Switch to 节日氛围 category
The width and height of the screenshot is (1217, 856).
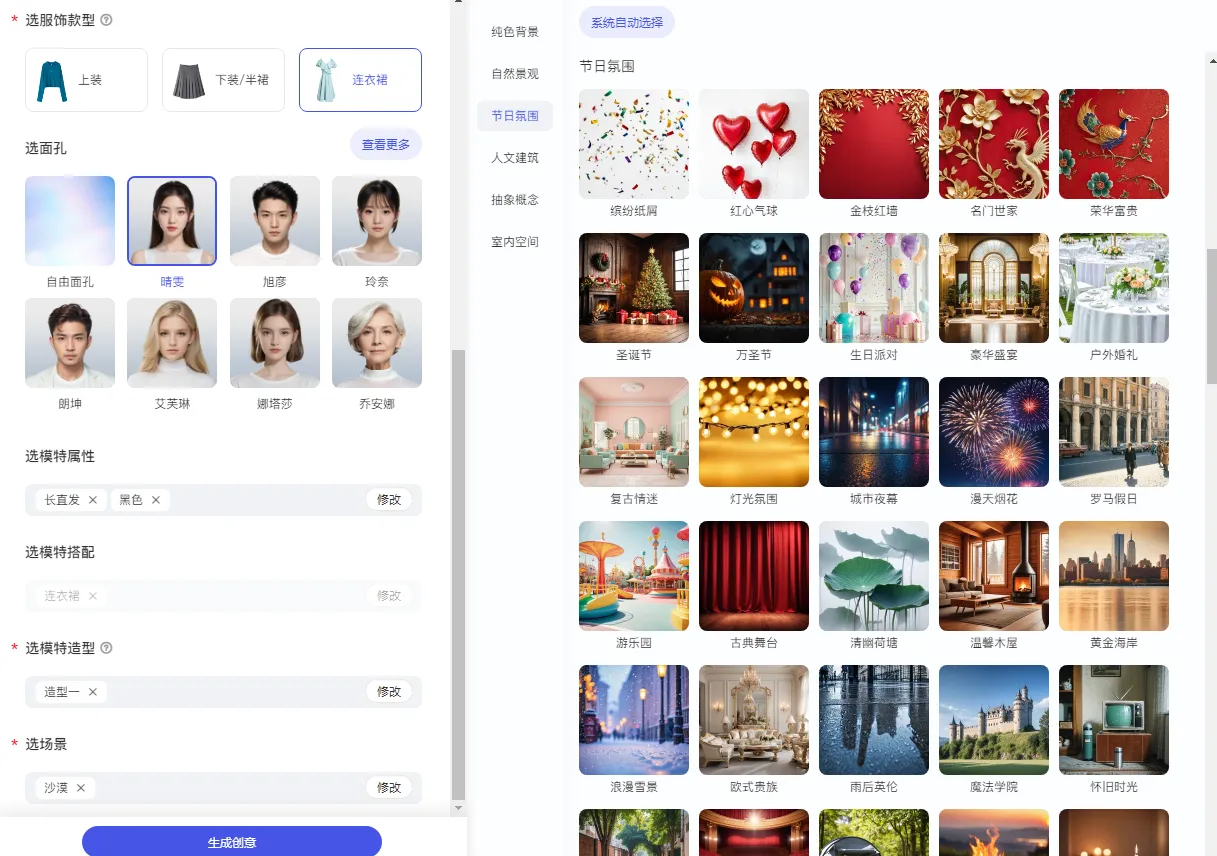click(515, 116)
